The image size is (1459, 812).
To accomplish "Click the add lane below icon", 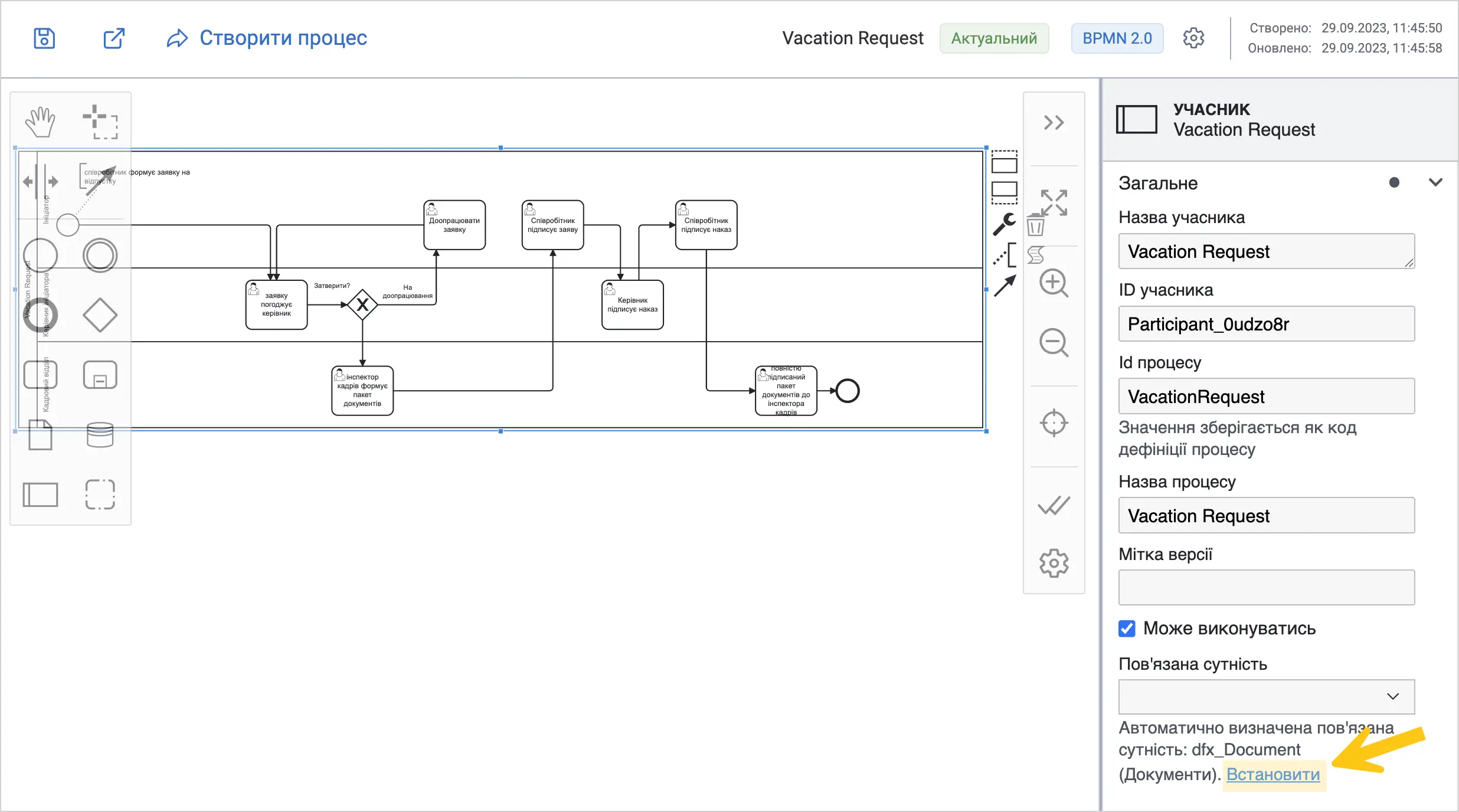I will (1004, 192).
